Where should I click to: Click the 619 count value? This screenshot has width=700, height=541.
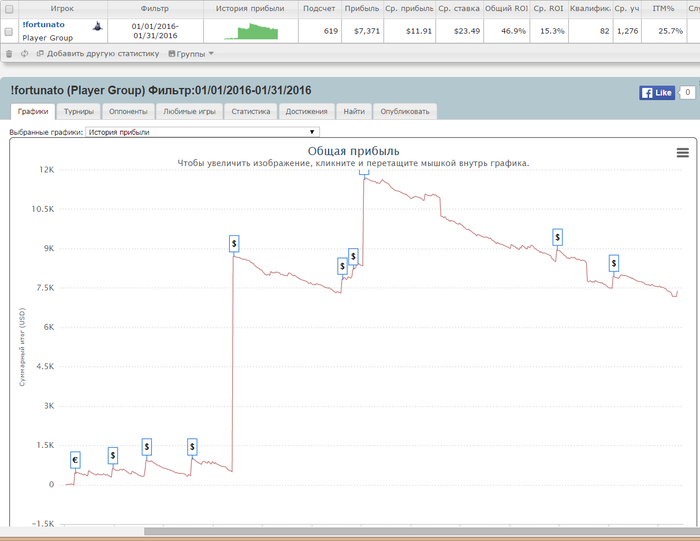[x=331, y=31]
